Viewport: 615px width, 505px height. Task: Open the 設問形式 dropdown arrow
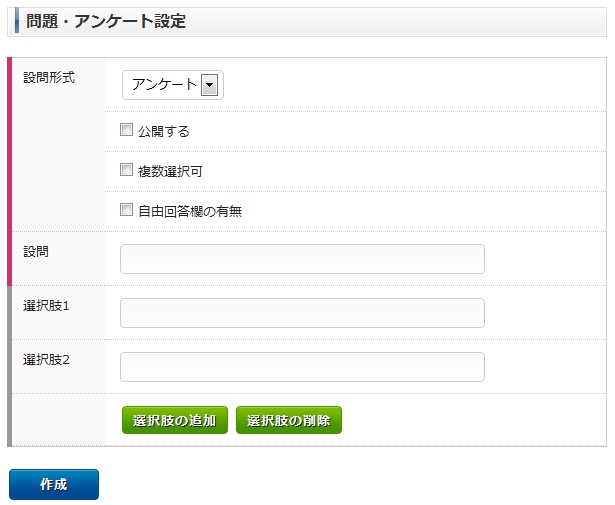209,85
